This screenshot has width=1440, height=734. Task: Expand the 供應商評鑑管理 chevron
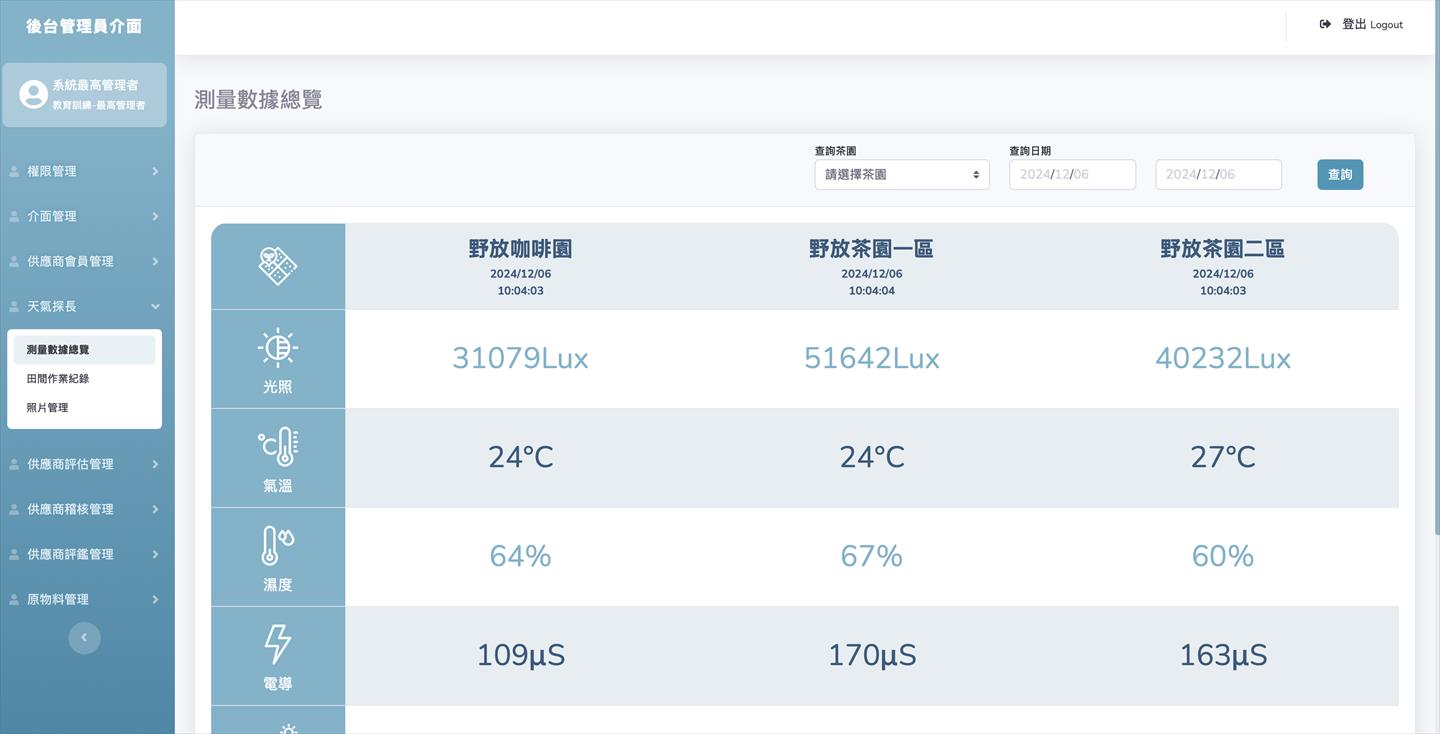pos(155,555)
